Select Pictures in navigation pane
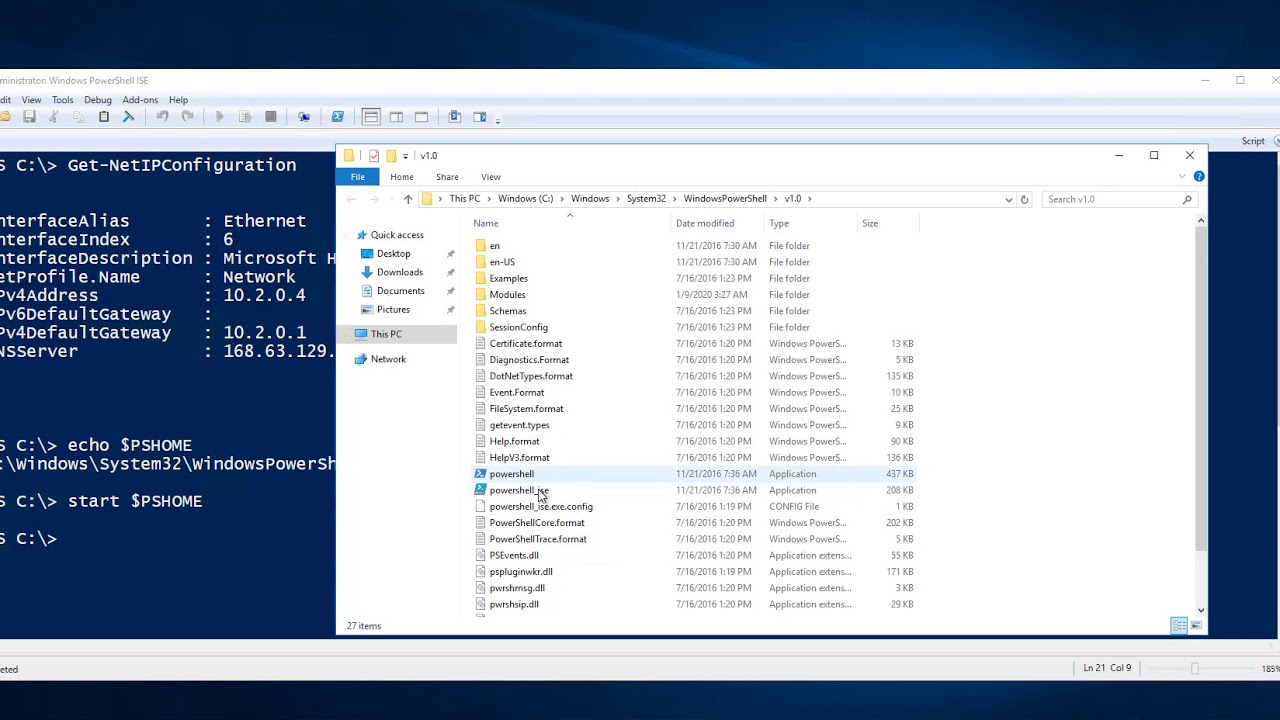This screenshot has width=1280, height=720. pos(393,310)
